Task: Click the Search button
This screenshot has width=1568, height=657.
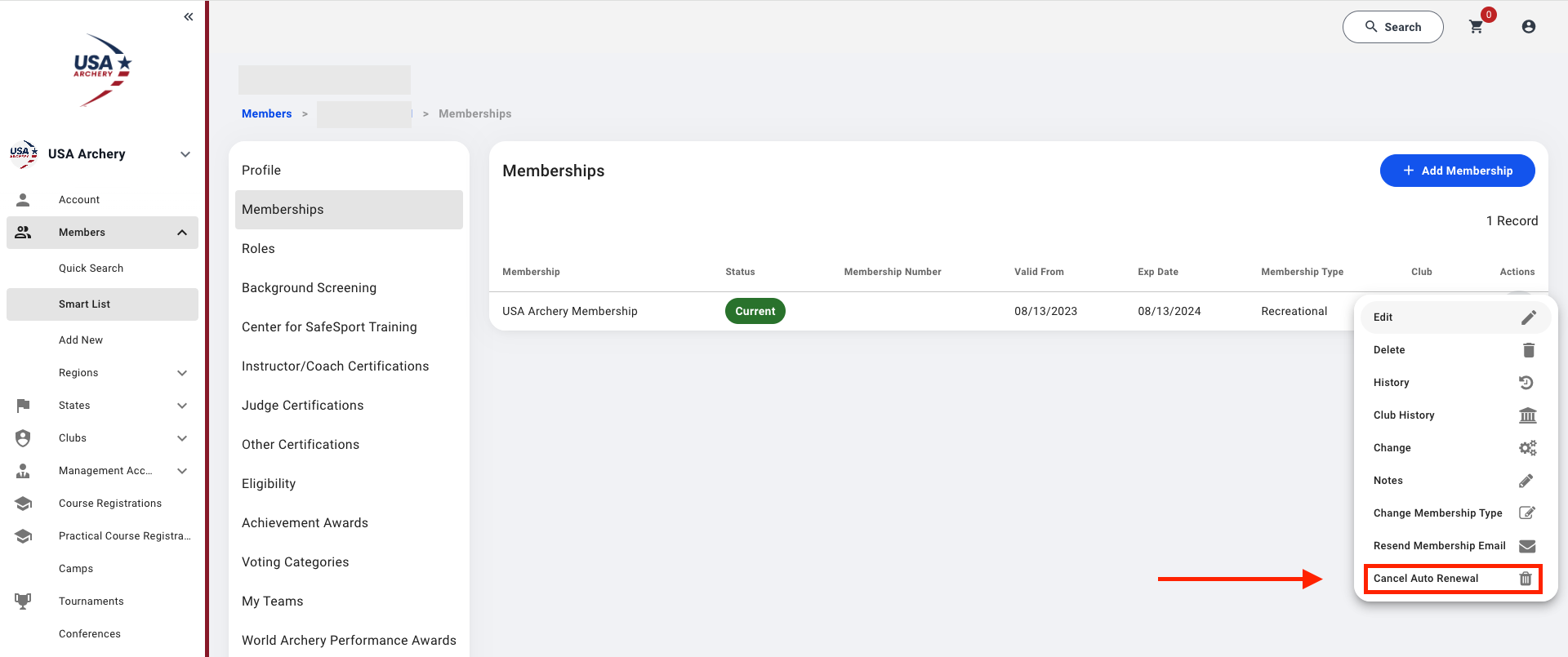Action: point(1393,27)
